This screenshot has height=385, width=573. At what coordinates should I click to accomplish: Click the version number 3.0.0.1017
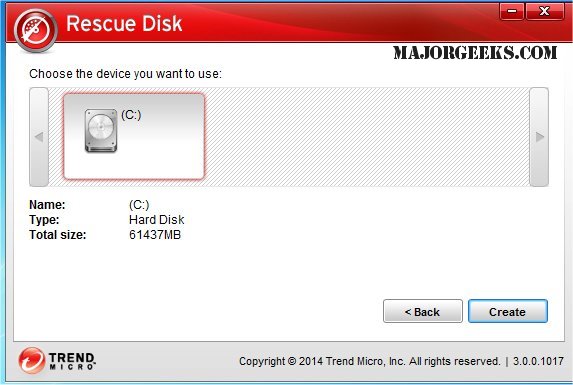tap(538, 361)
